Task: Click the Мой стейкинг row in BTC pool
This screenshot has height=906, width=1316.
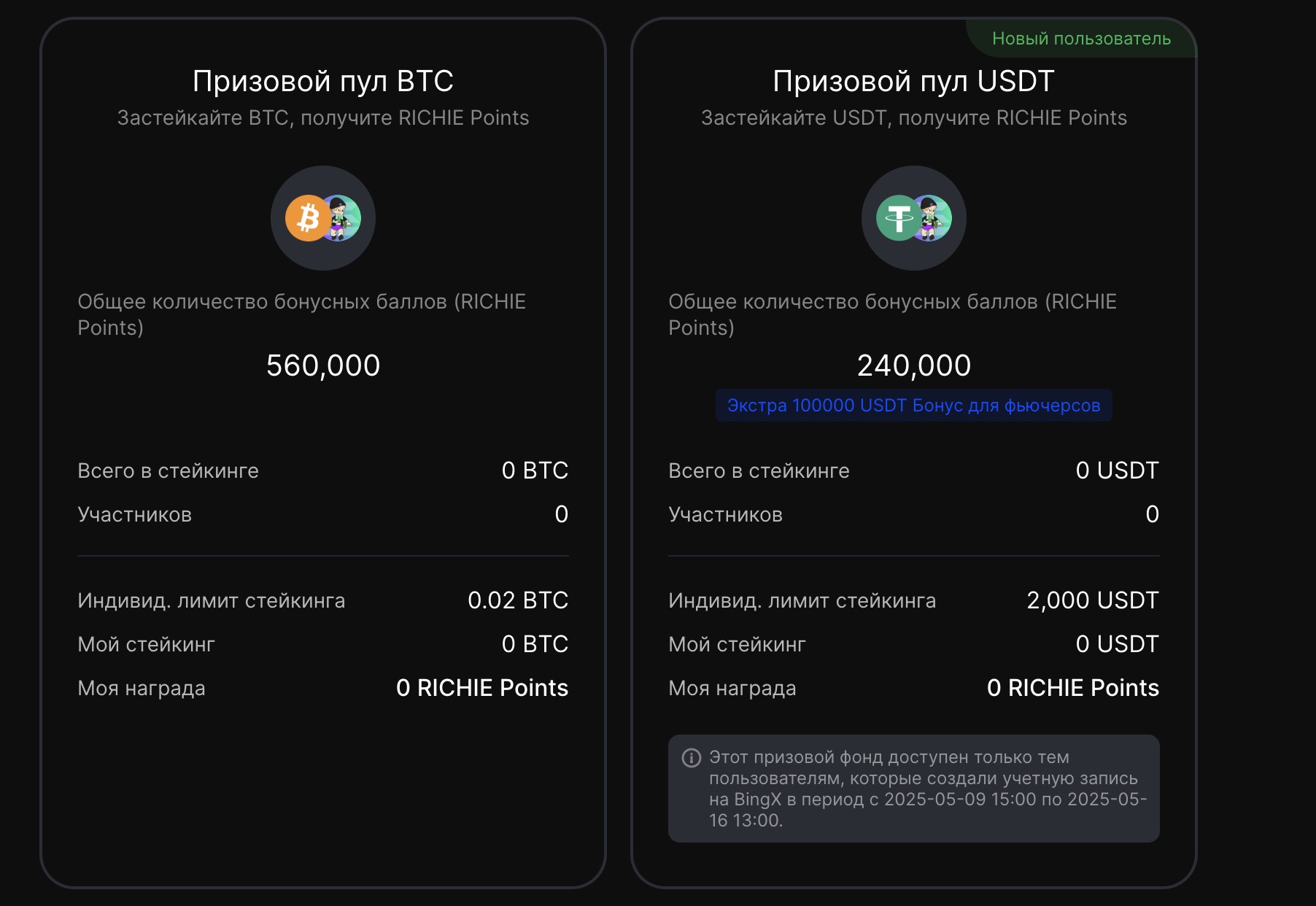Action: pos(323,644)
